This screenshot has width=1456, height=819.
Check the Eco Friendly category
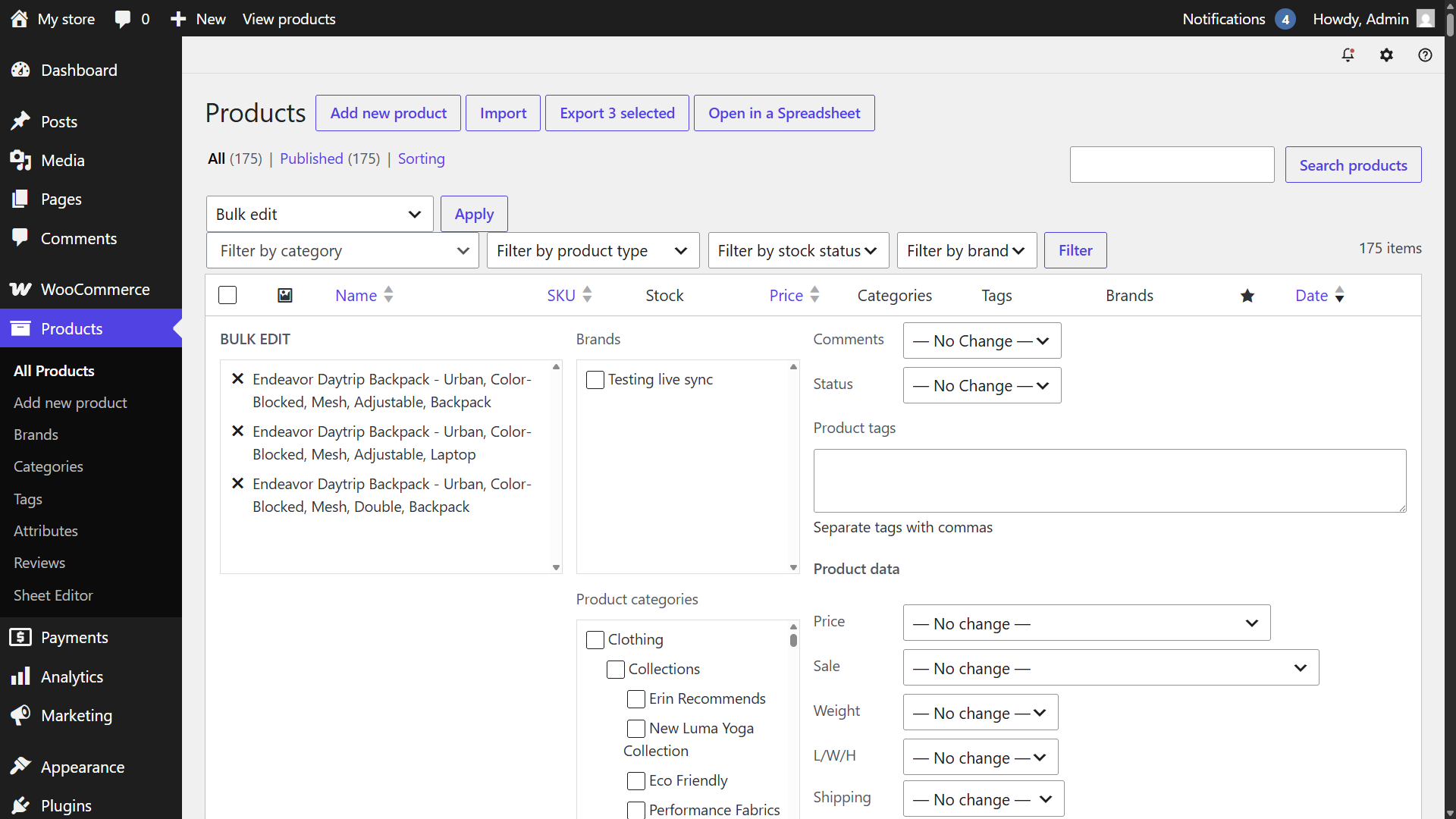point(636,781)
